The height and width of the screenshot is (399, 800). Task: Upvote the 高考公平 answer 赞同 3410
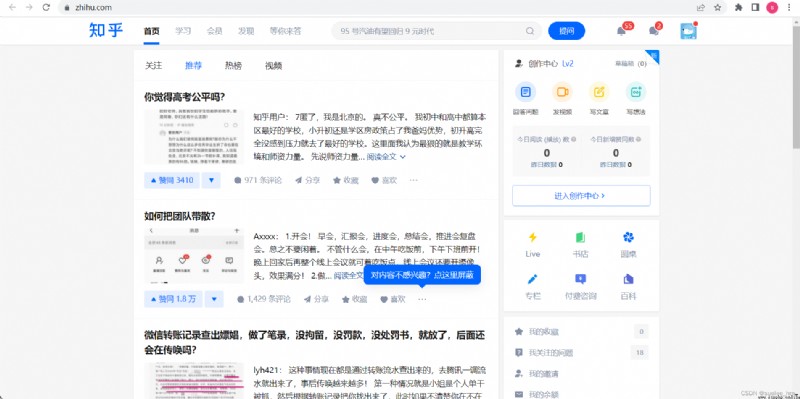click(x=171, y=180)
